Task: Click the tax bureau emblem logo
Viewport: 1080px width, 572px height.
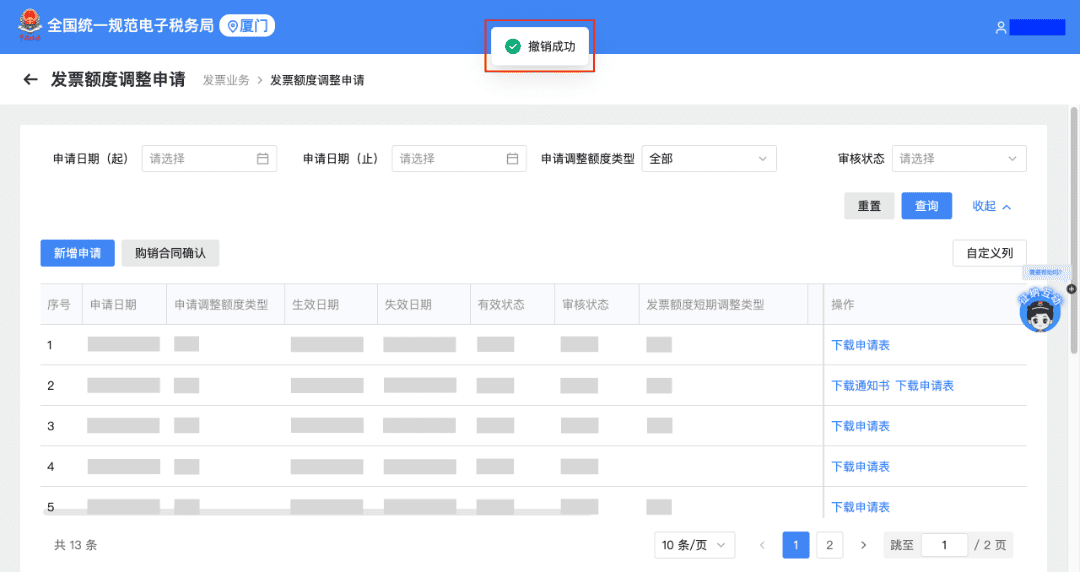Action: (29, 27)
